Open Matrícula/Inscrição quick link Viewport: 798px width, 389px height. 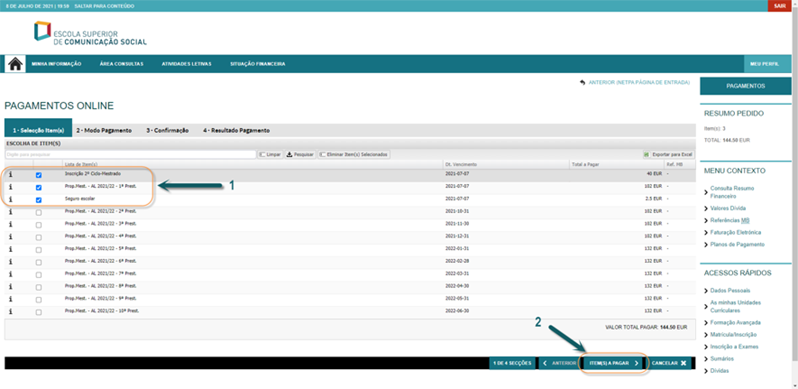[x=733, y=335]
